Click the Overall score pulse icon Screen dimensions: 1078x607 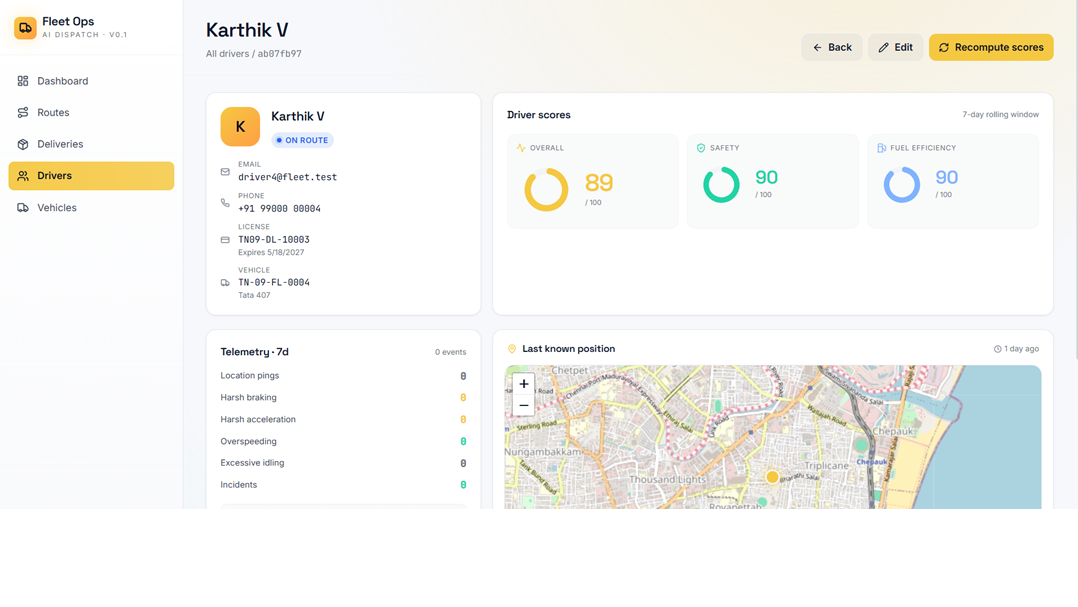point(521,148)
